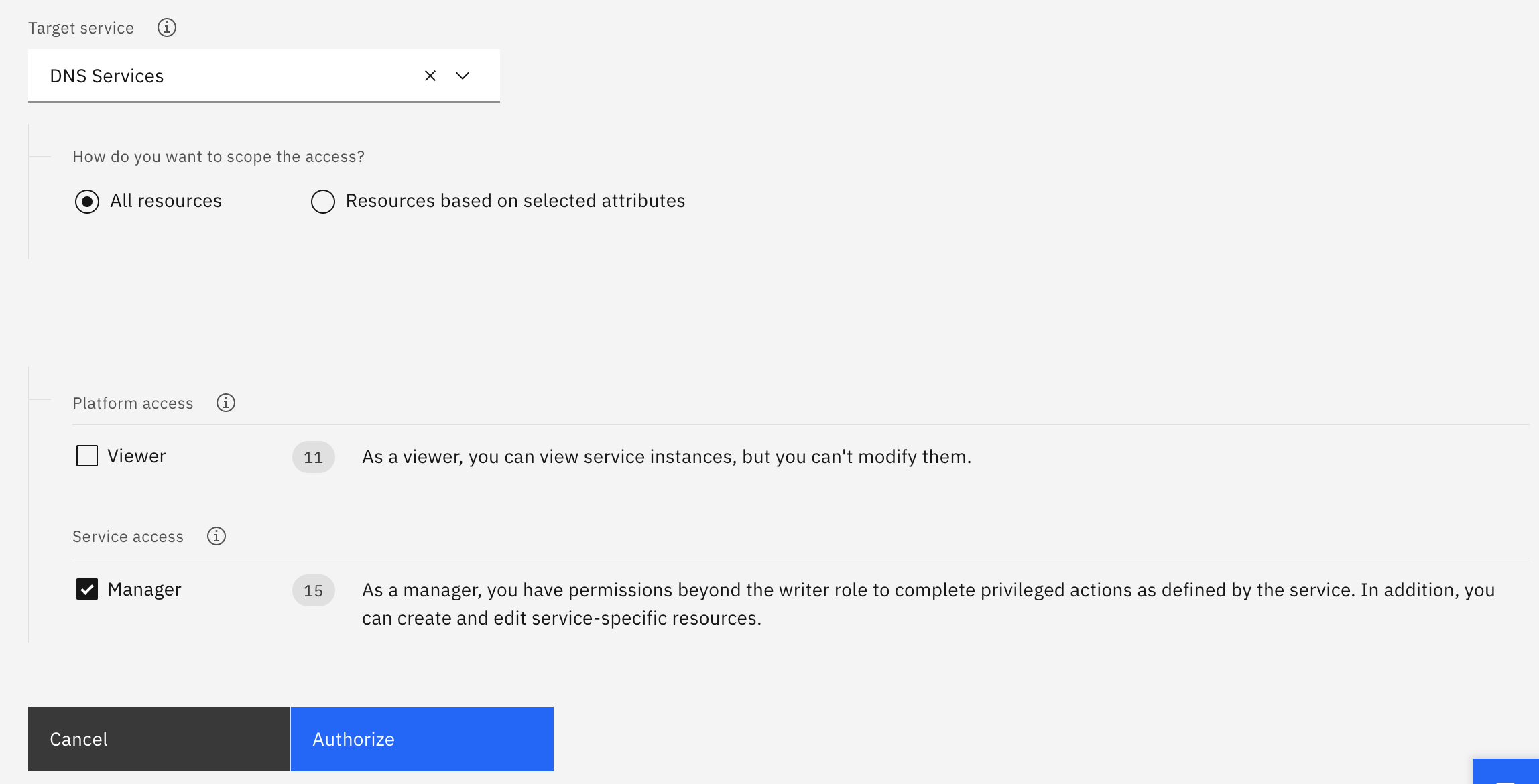Select the All resources radio button
Viewport: 1539px width, 784px height.
coord(87,201)
